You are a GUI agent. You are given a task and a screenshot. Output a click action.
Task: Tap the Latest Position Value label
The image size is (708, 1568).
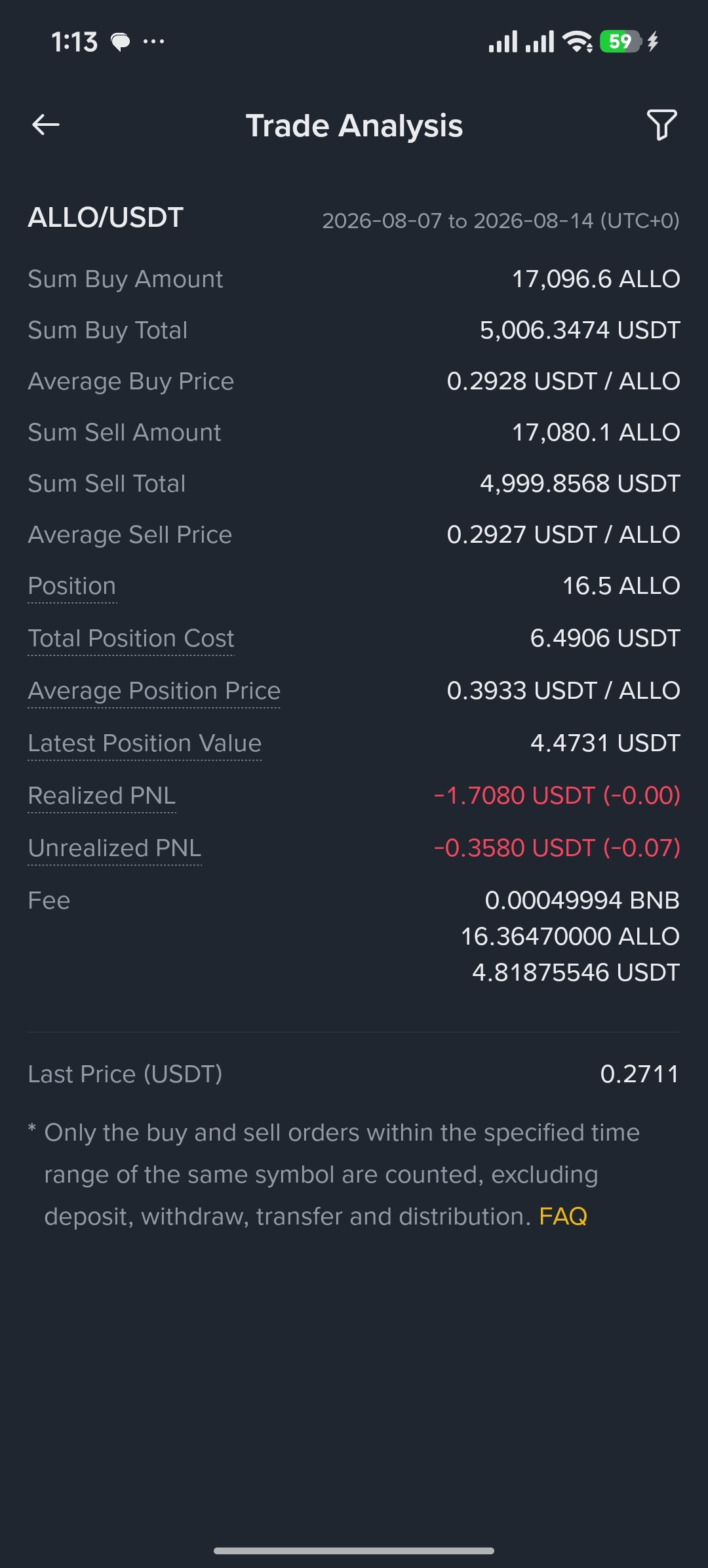(145, 743)
